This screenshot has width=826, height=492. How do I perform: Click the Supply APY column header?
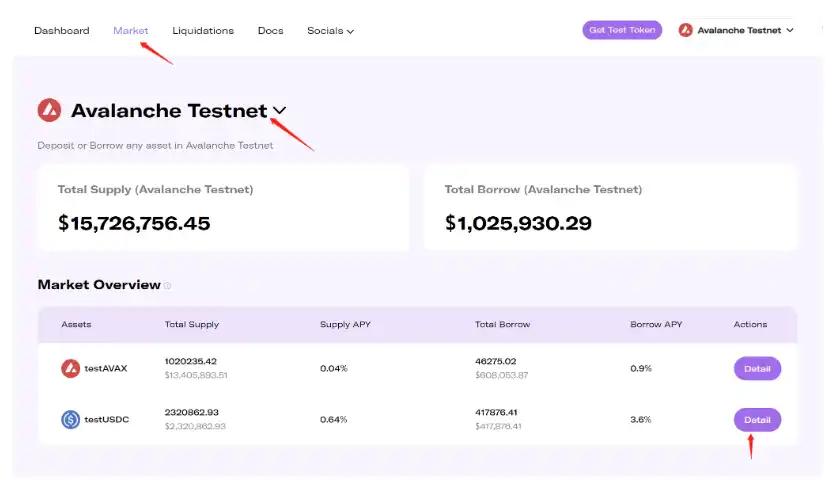346,324
